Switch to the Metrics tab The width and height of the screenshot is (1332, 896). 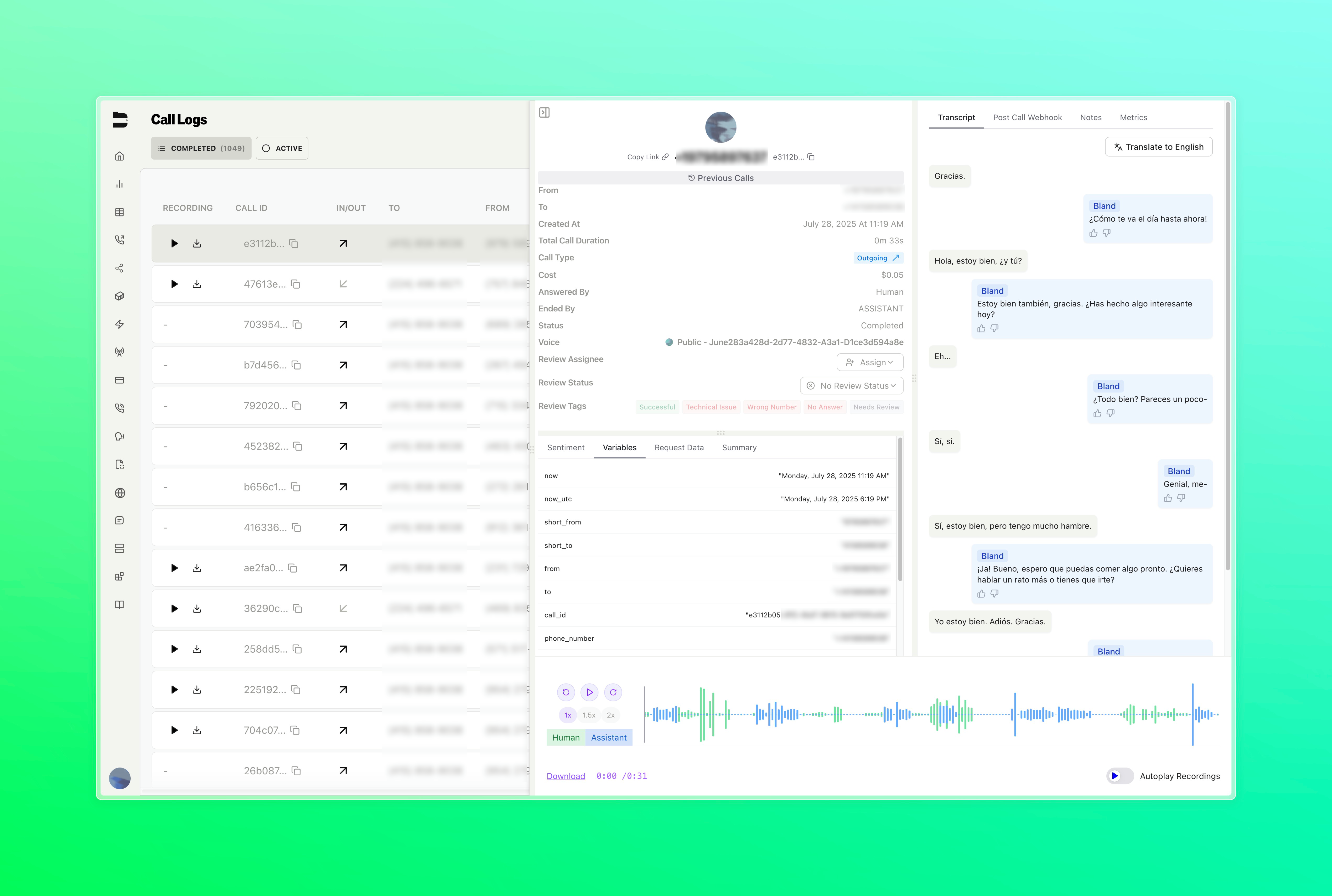coord(1134,117)
